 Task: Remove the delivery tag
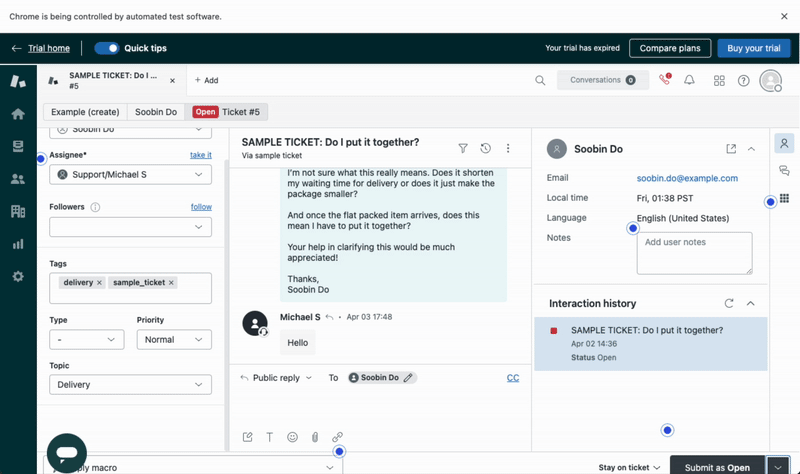pos(99,283)
